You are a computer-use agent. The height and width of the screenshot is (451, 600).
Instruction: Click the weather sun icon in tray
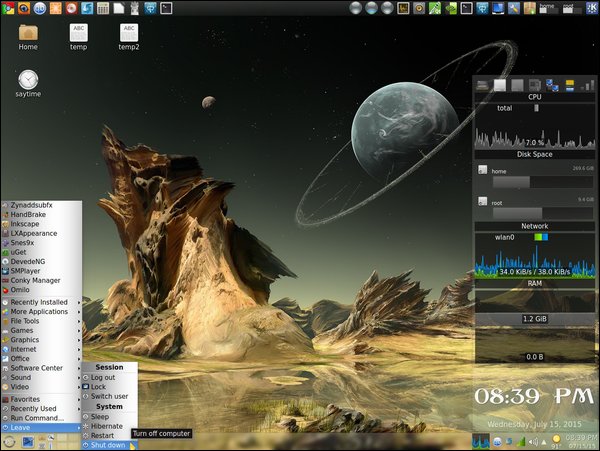click(x=556, y=441)
